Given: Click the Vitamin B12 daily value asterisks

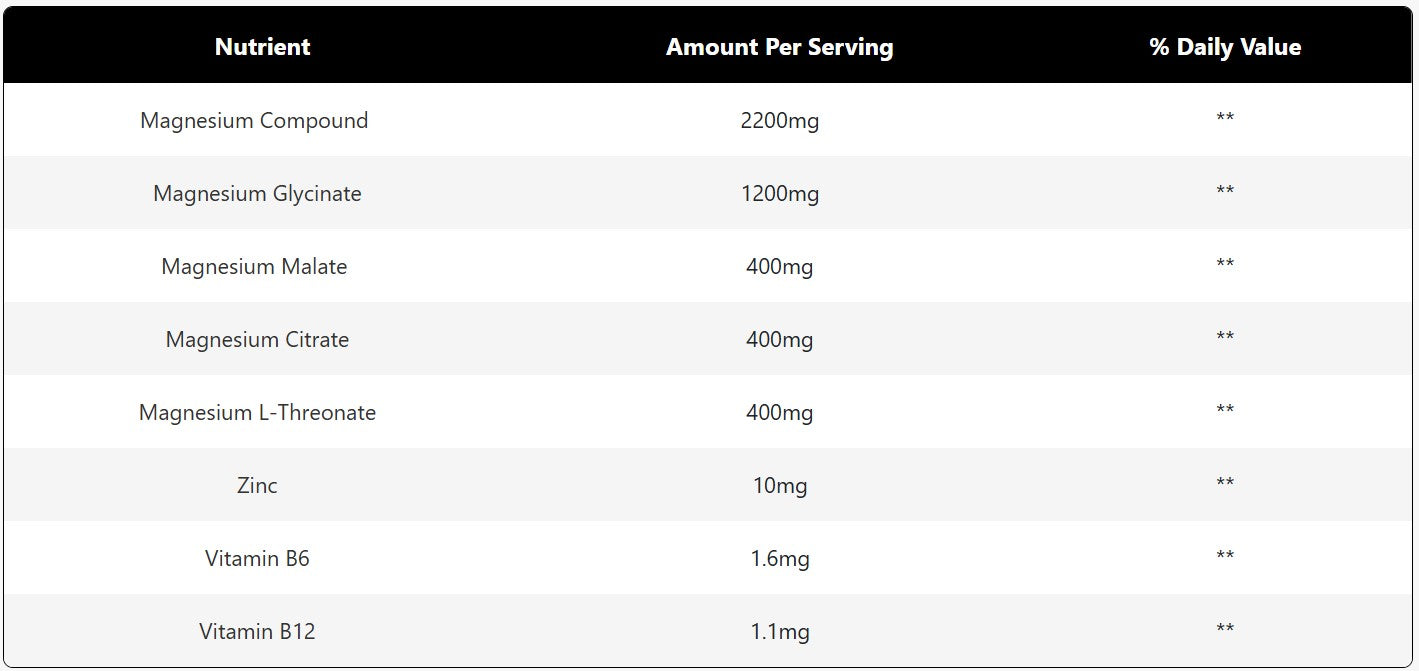Looking at the screenshot, I should coord(1225,629).
